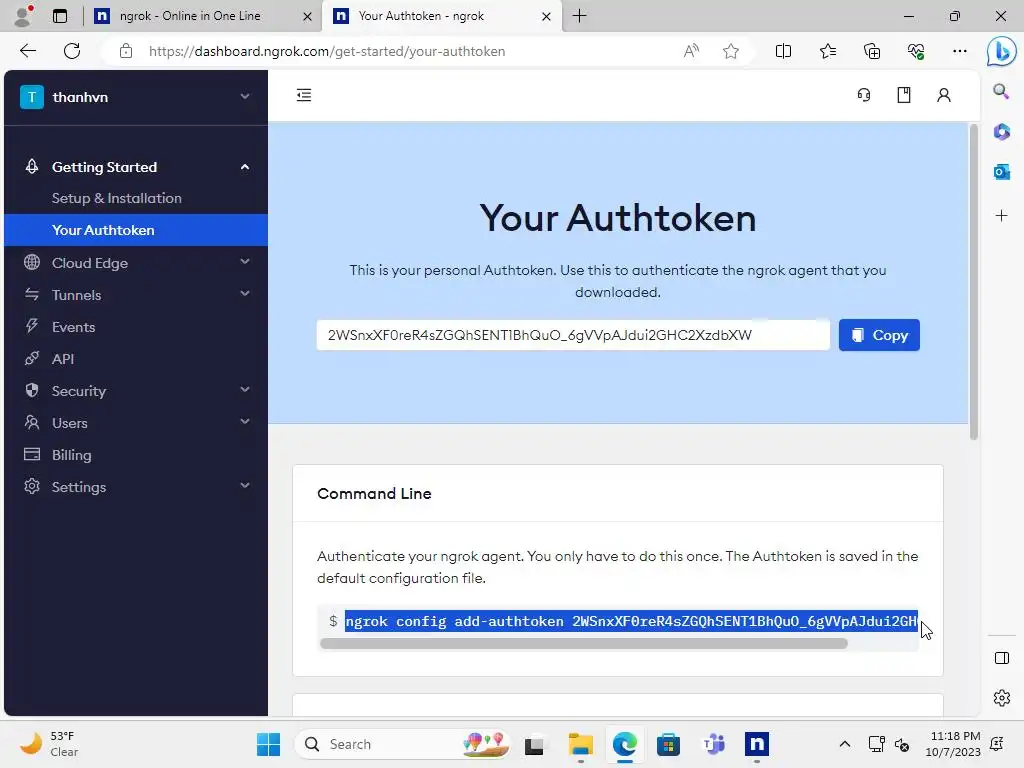
Task: Open Collections icon in Edge toolbar
Action: click(872, 51)
